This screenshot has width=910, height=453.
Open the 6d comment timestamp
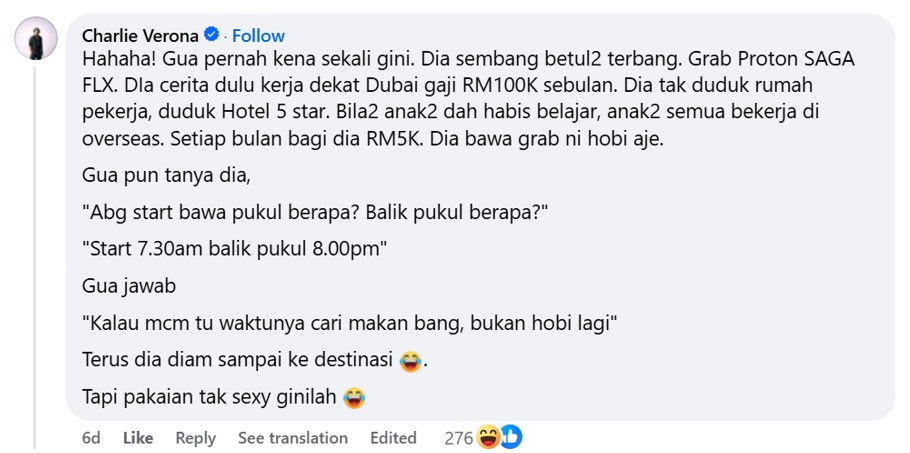(91, 437)
